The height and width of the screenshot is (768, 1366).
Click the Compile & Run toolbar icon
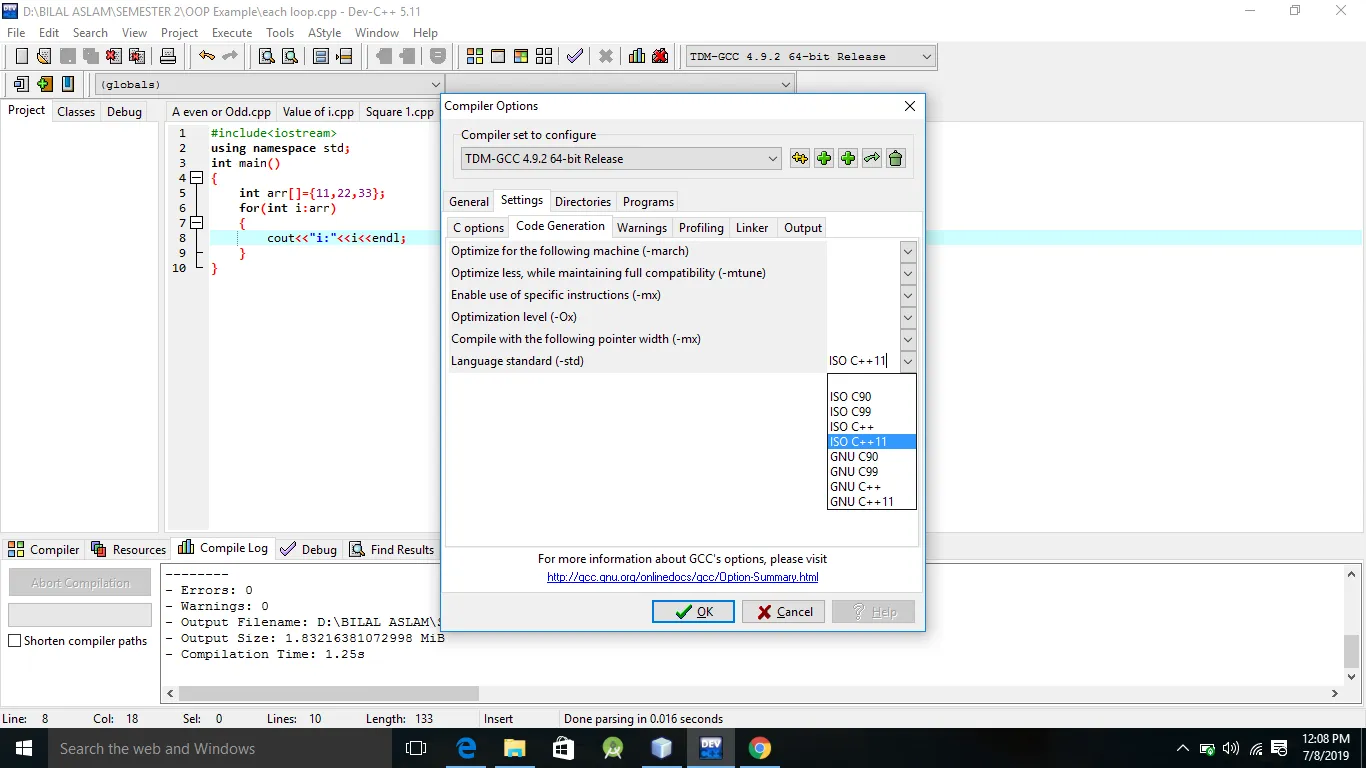point(521,57)
